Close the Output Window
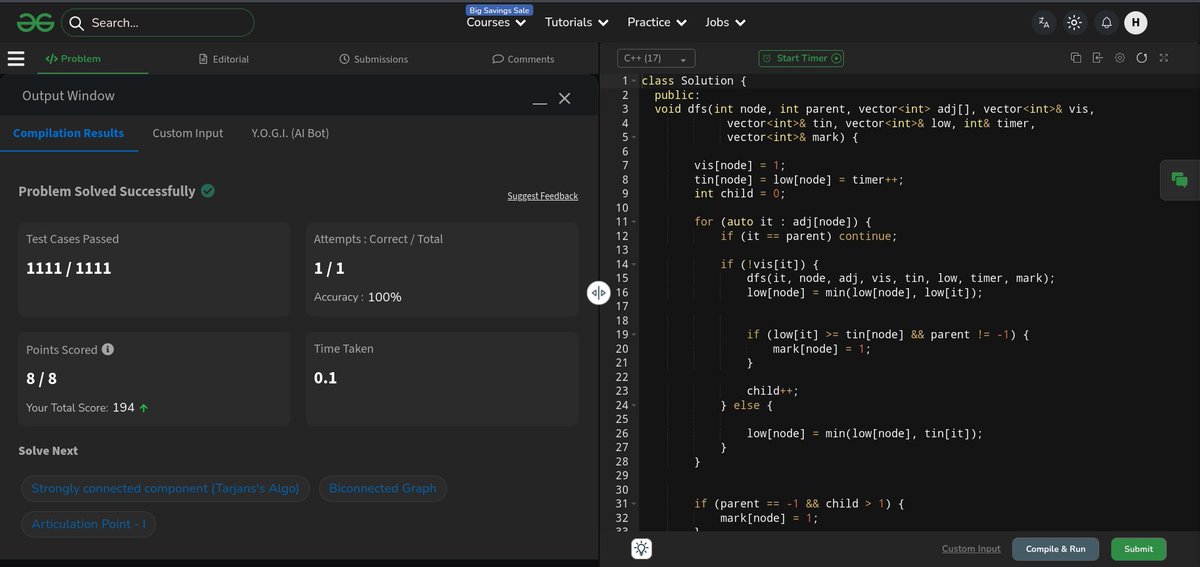1200x567 pixels. pos(564,98)
